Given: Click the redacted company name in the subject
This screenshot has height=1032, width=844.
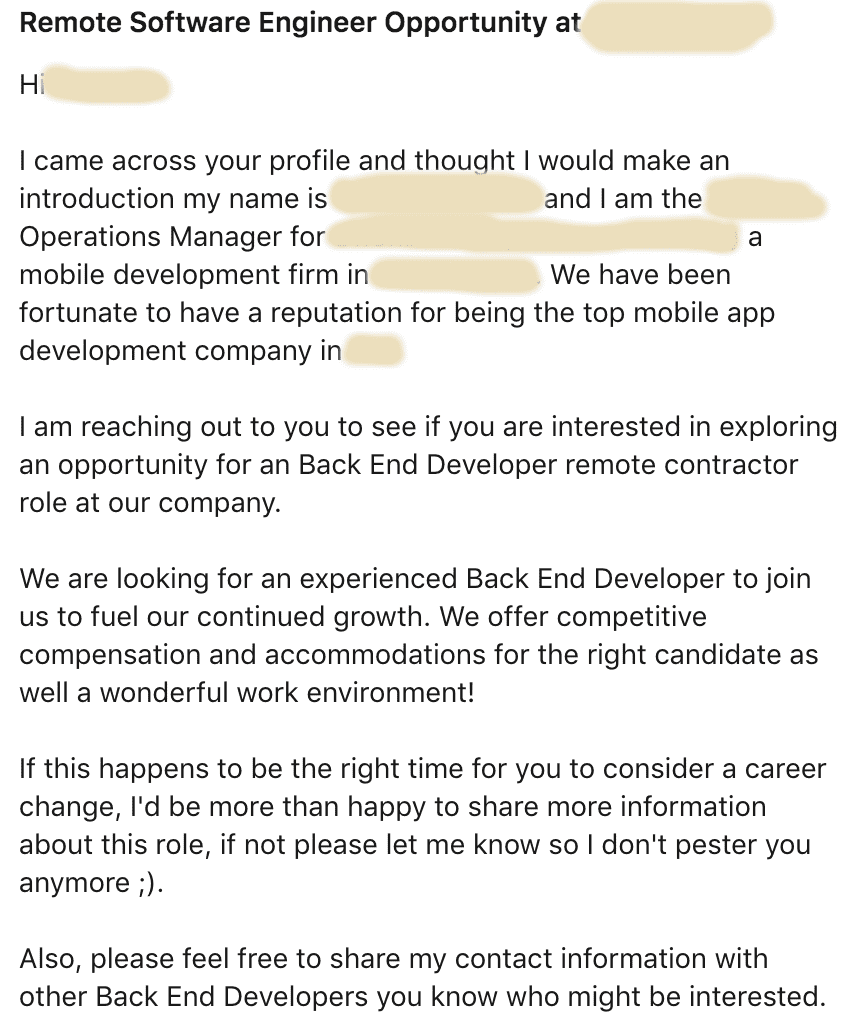Looking at the screenshot, I should click(677, 25).
